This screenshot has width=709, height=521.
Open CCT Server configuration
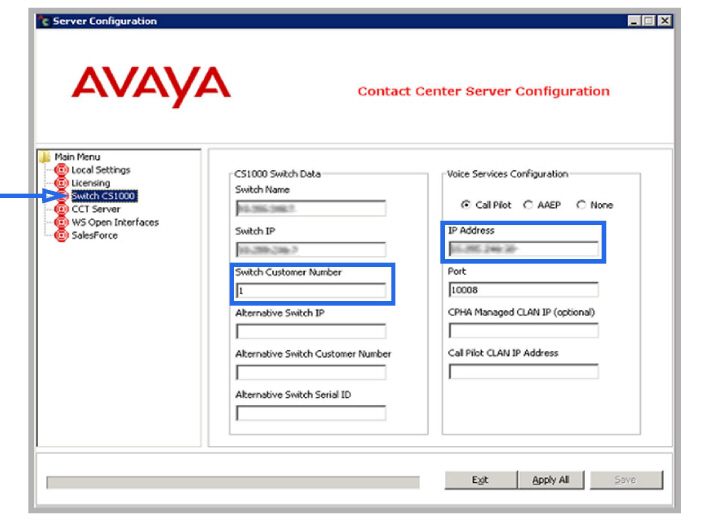pyautogui.click(x=96, y=209)
